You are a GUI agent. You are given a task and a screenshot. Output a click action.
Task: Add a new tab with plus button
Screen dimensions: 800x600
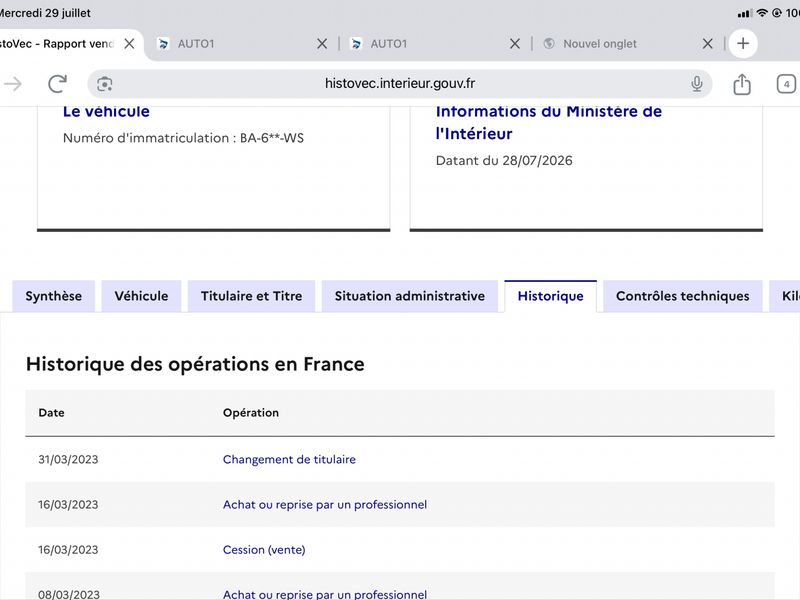(743, 43)
